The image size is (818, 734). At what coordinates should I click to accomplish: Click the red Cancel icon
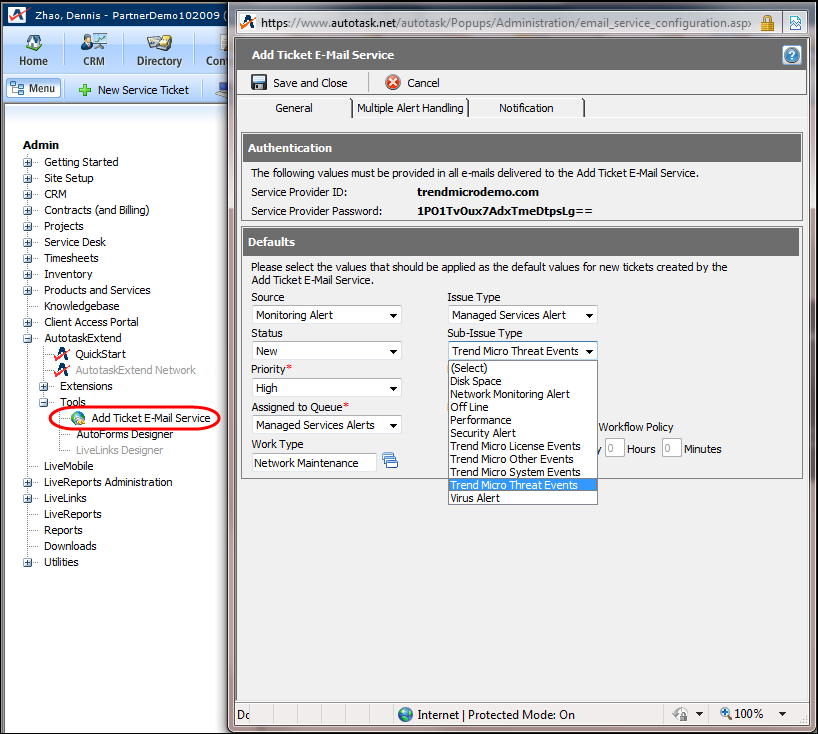393,83
